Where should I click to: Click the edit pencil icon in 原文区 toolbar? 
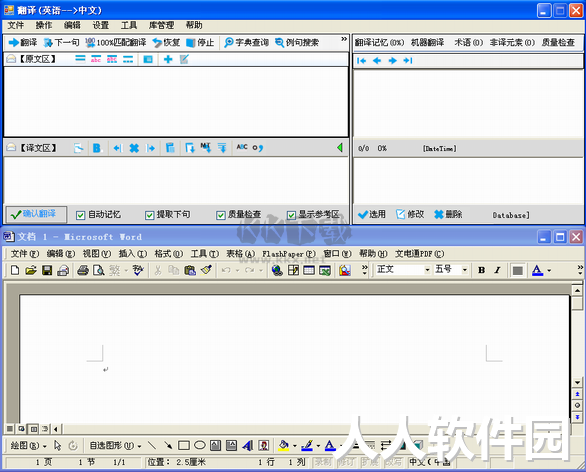(x=184, y=59)
